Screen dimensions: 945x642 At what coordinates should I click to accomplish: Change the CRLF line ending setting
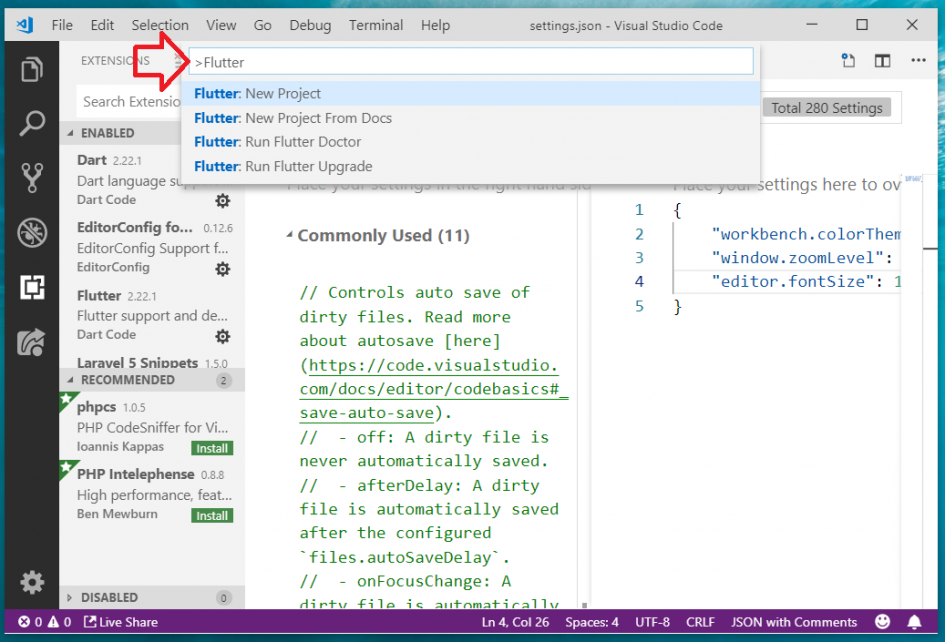point(700,622)
